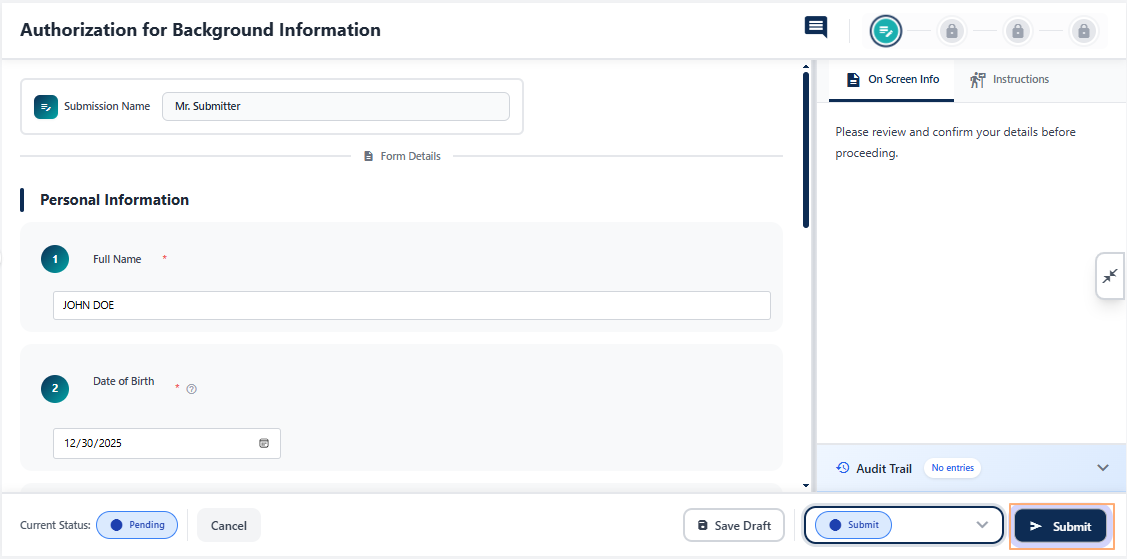Click the question 2 number badge
Screen dimensions: 1127x559
pos(55,389)
